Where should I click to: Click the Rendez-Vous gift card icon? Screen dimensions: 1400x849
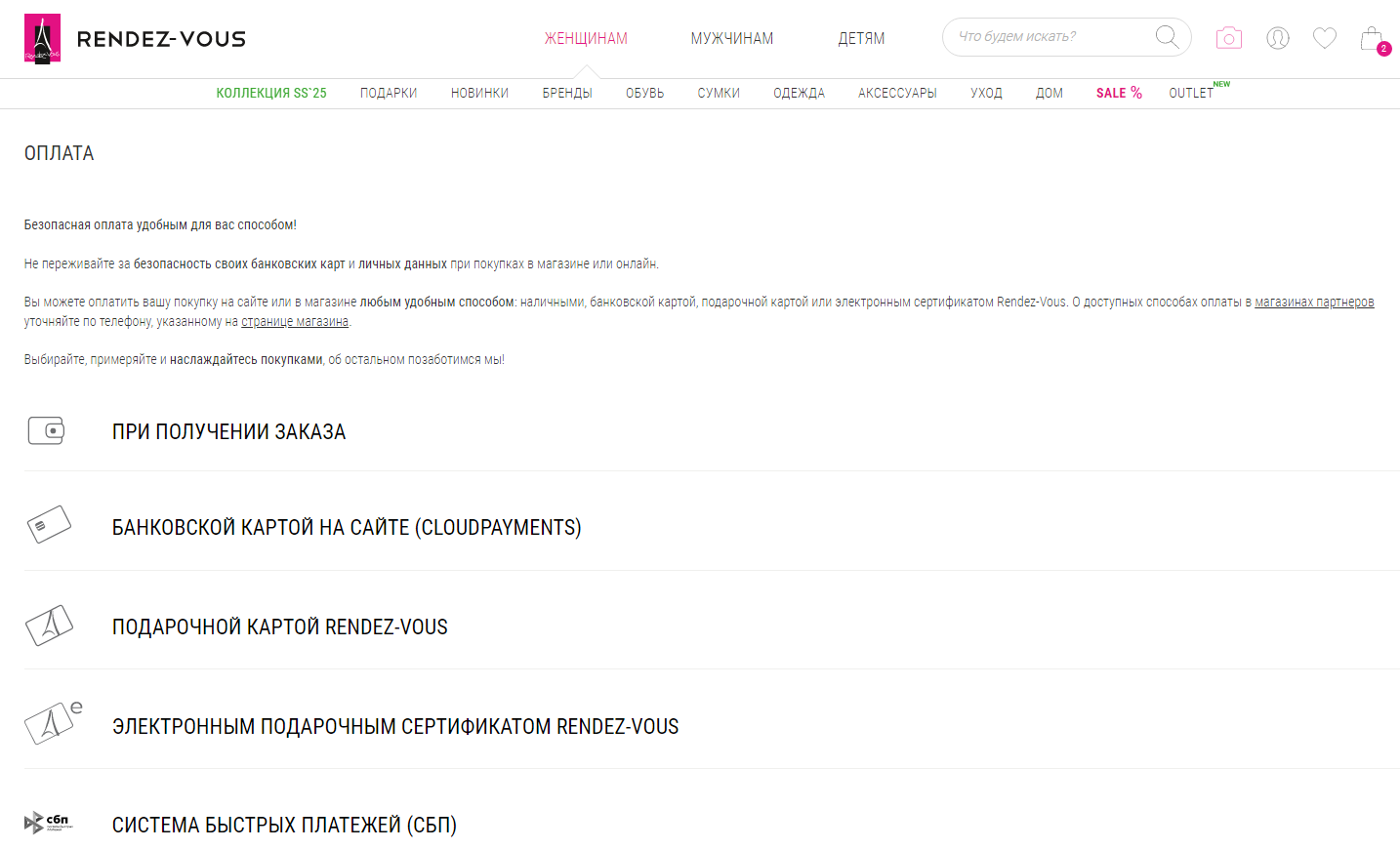tap(49, 626)
